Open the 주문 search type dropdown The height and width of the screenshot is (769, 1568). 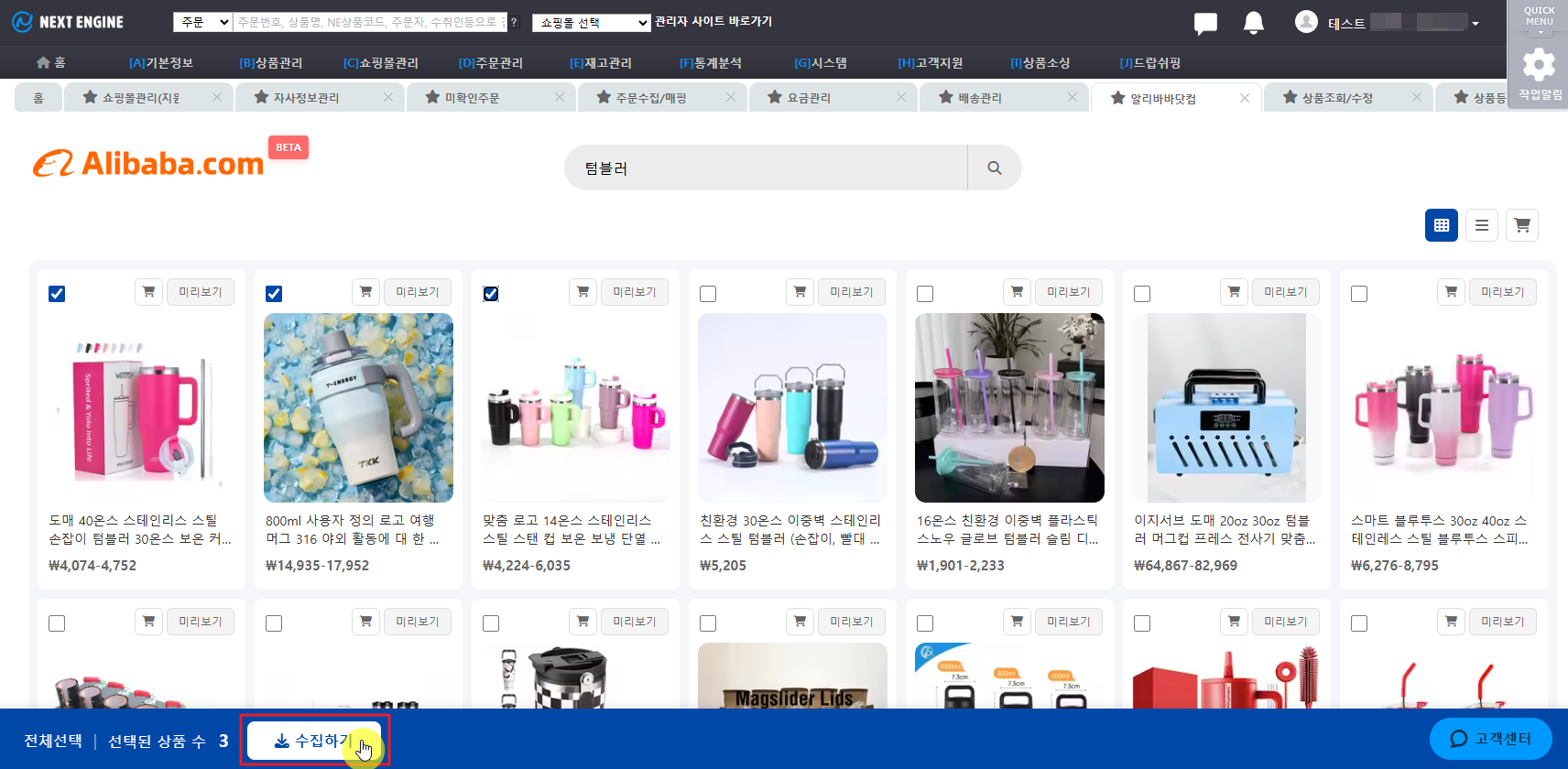pos(202,22)
